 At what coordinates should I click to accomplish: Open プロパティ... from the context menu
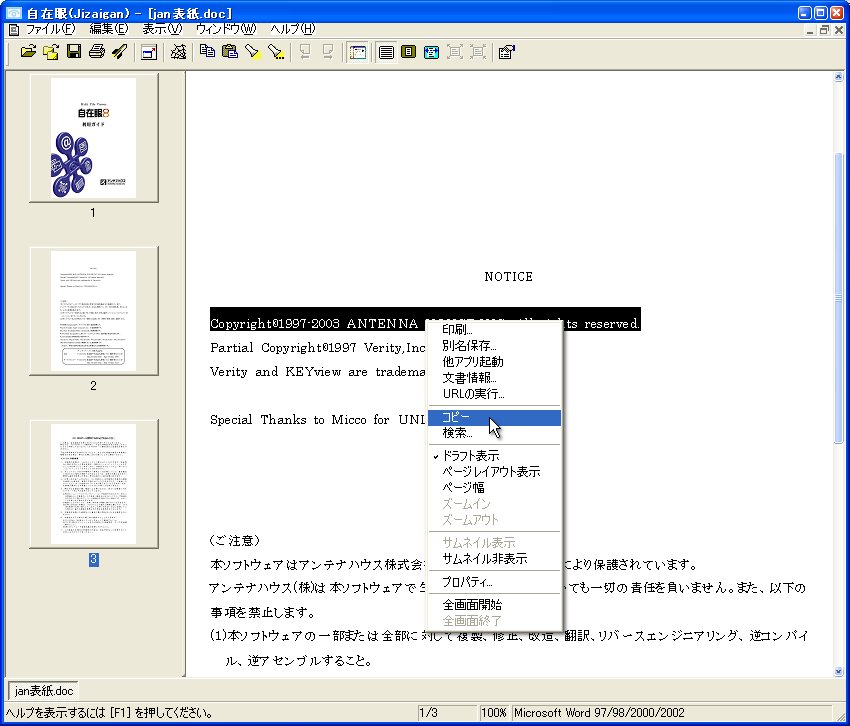pyautogui.click(x=494, y=582)
